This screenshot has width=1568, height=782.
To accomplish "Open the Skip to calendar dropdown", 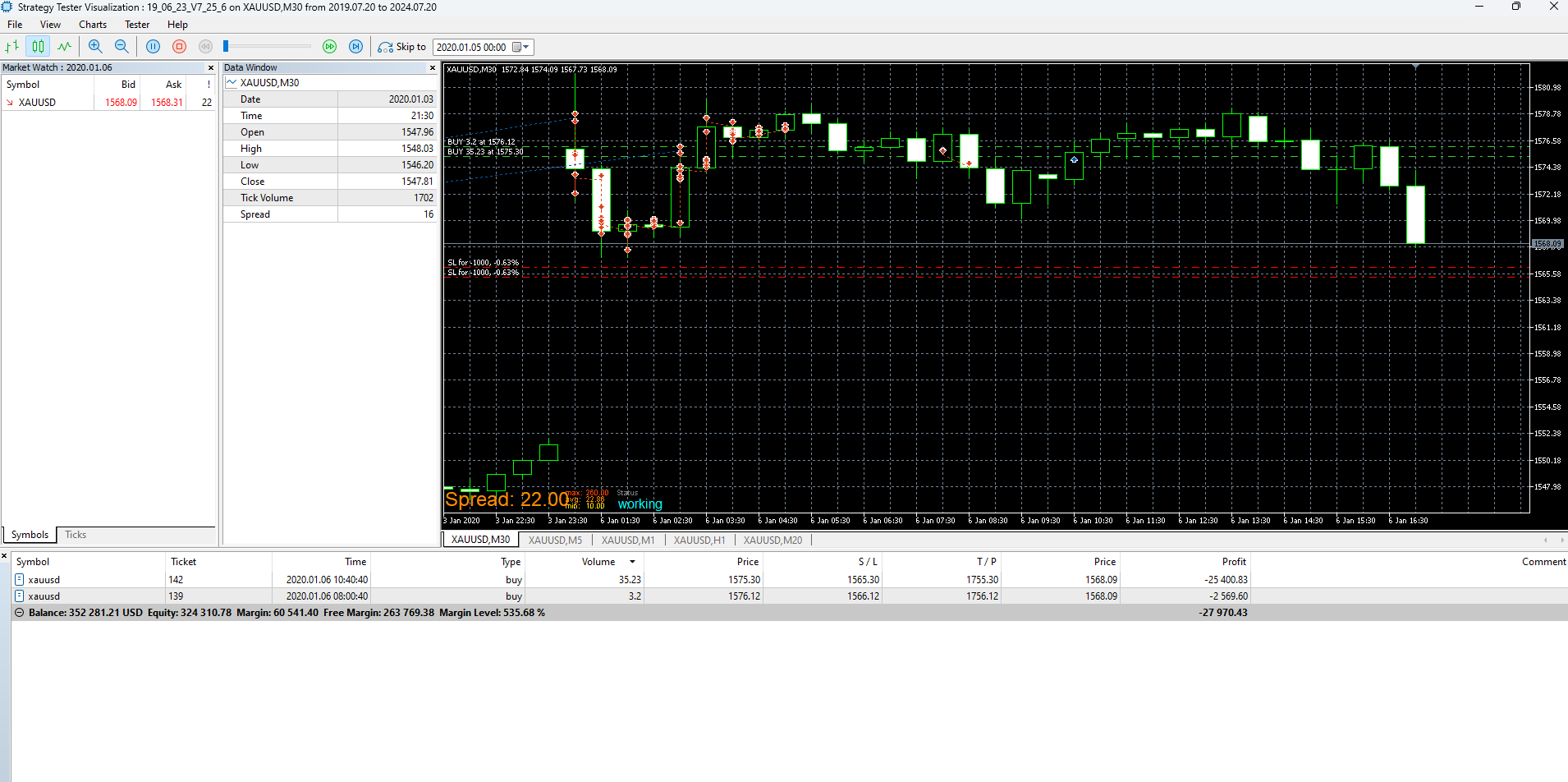I will click(521, 47).
